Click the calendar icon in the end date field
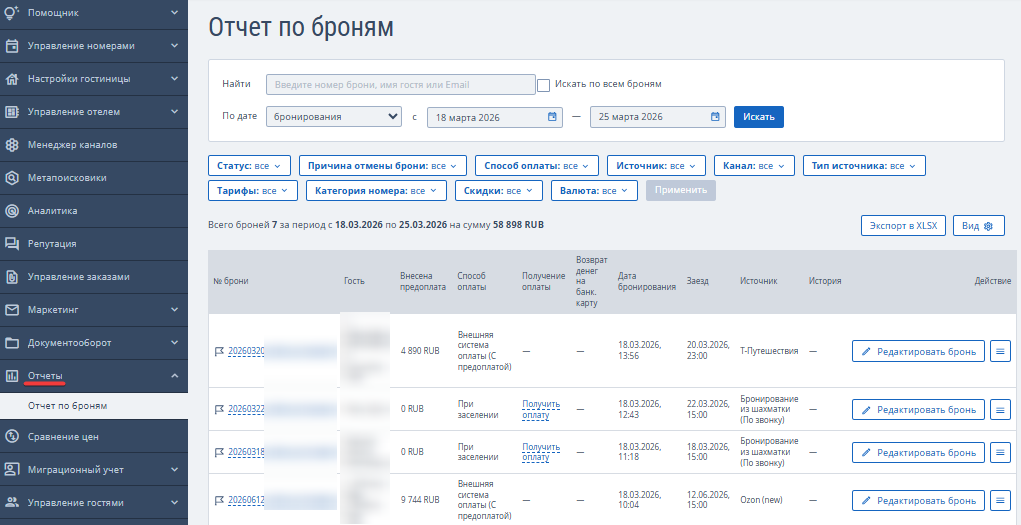The height and width of the screenshot is (525, 1021). click(716, 117)
